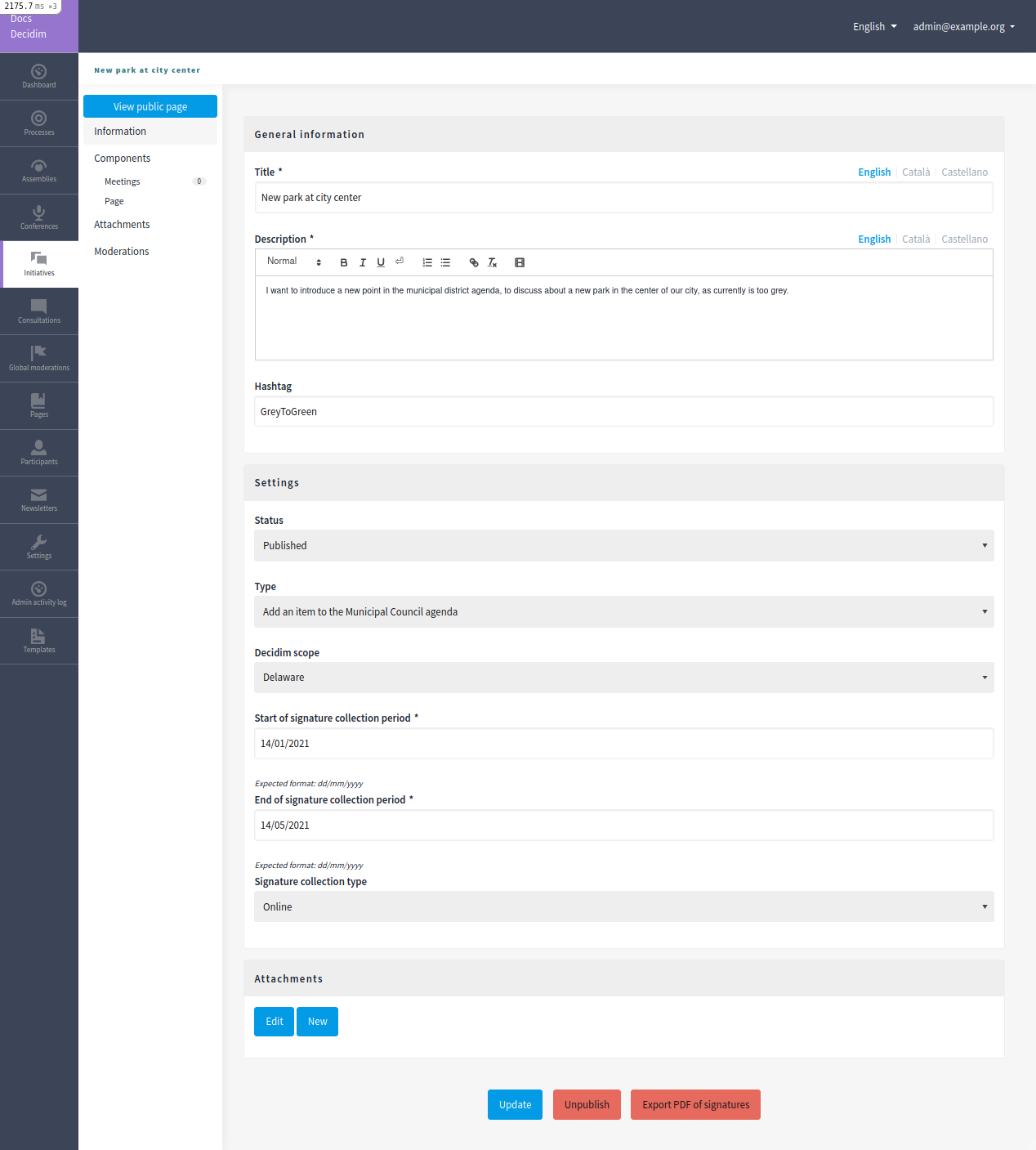Open Pages sidebar icon
1036x1150 pixels.
click(39, 405)
